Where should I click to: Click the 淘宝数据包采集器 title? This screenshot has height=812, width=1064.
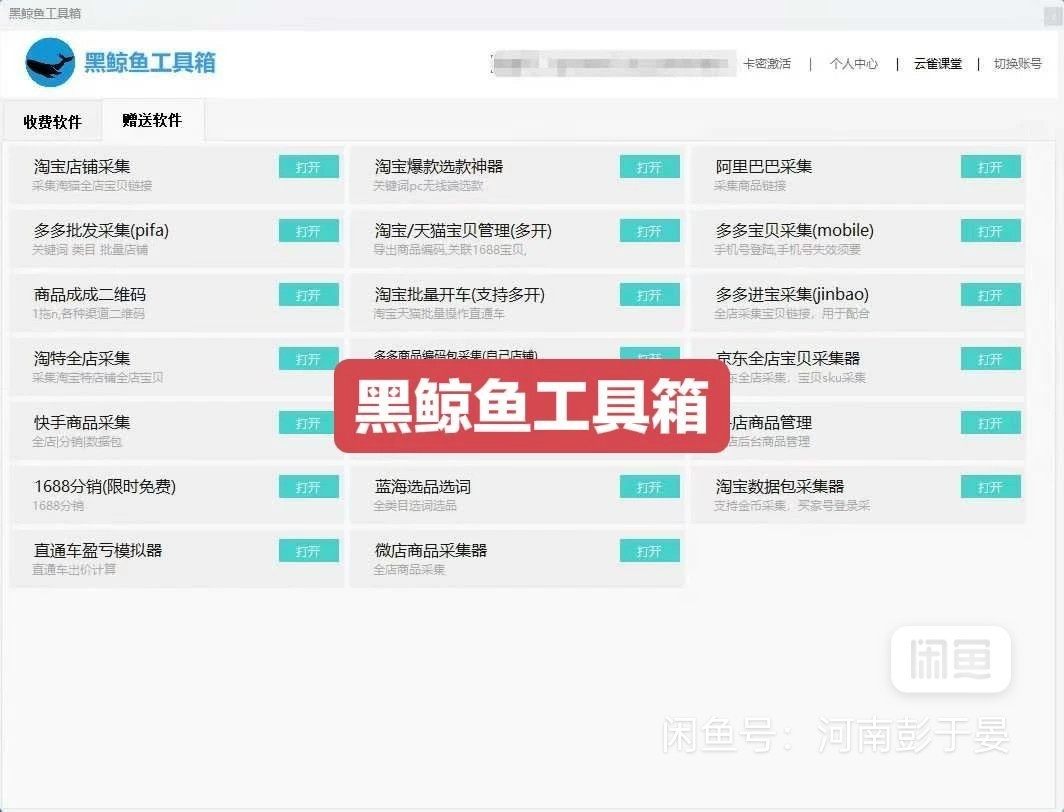click(x=780, y=486)
